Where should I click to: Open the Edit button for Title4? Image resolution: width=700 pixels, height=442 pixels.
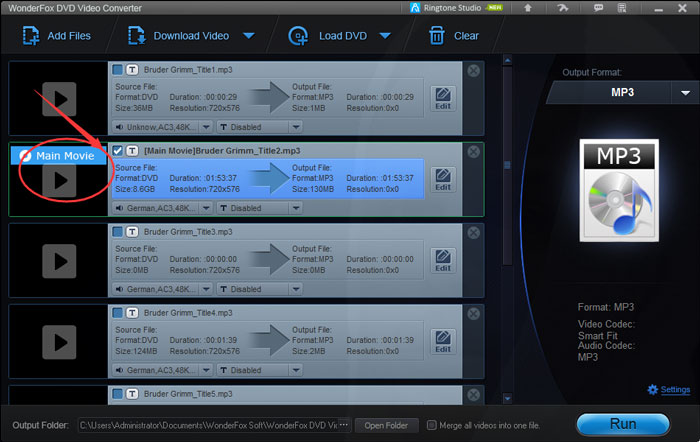coord(443,342)
